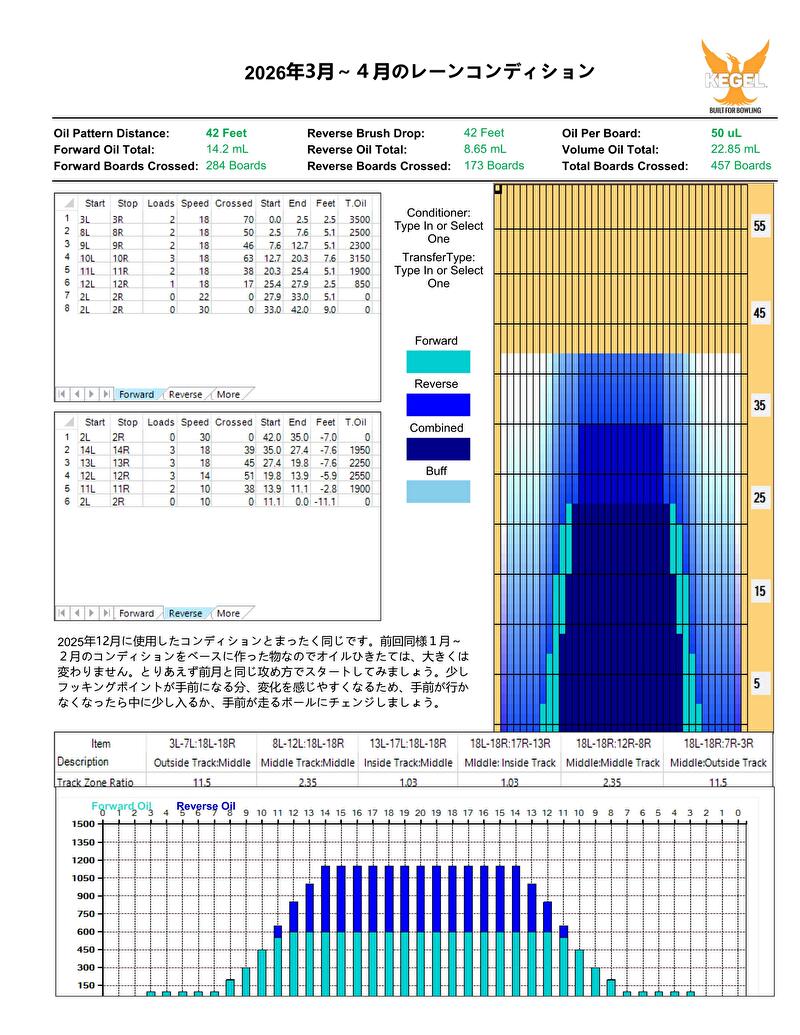Switch upper table to the Reverse tab

184,394
